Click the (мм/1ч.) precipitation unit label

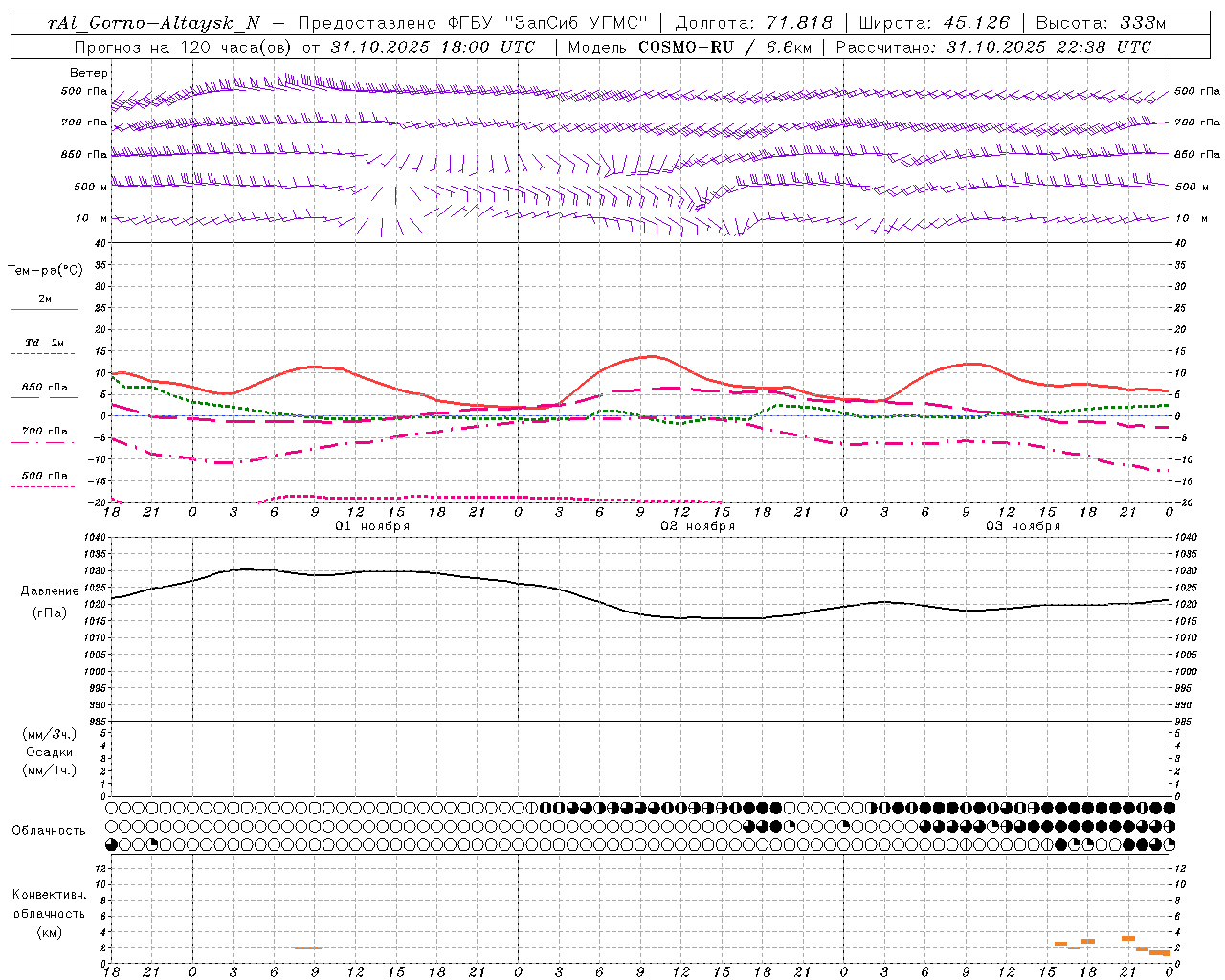point(51,770)
